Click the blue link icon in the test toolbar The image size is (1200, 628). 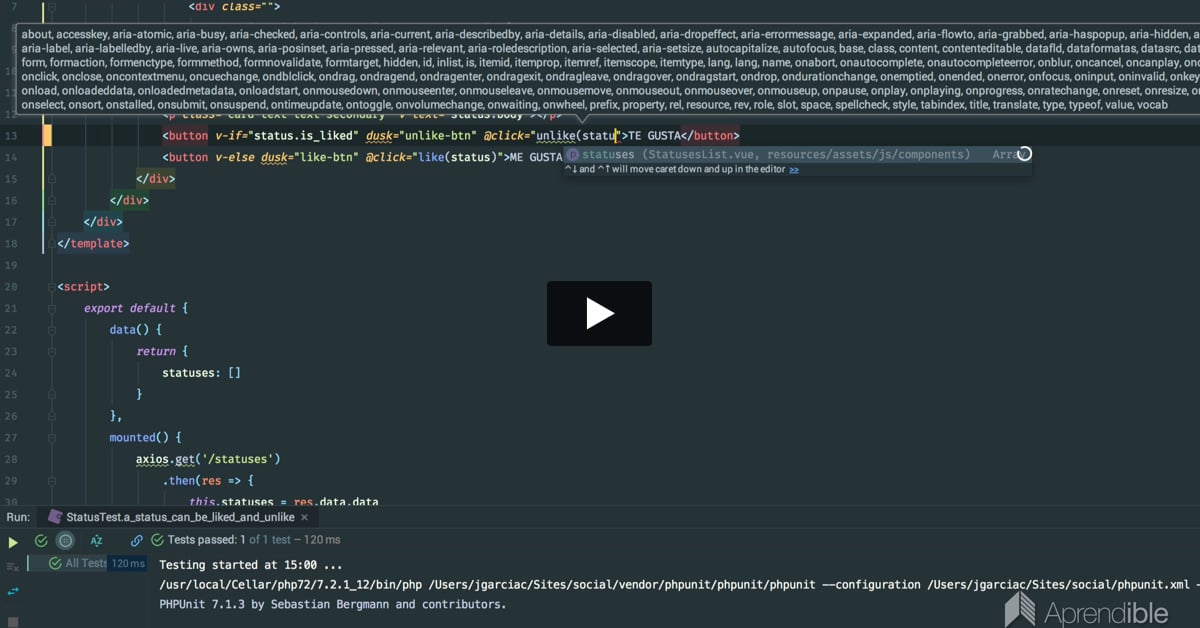tap(137, 541)
